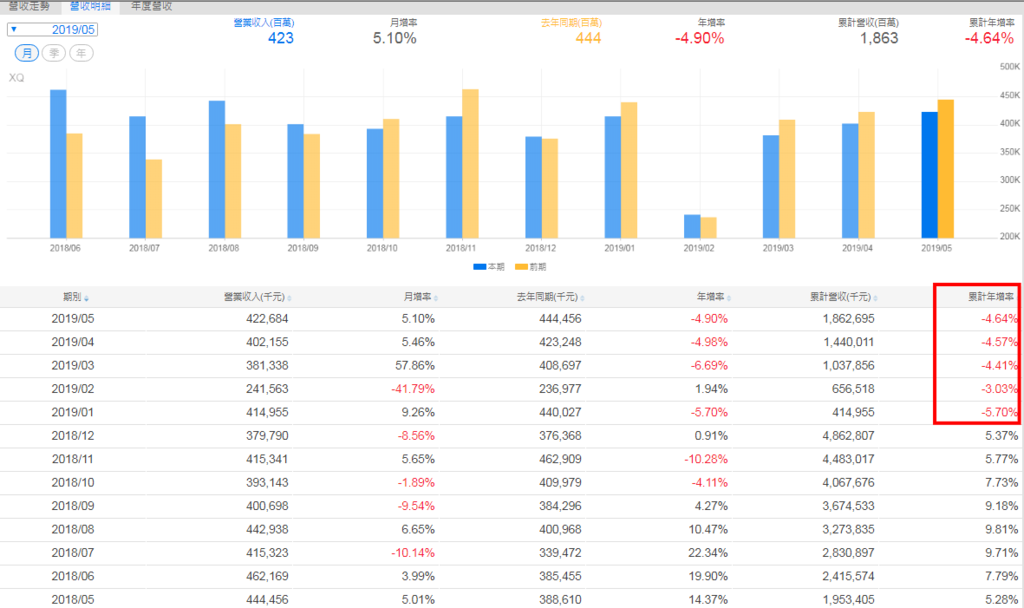Click the sort icon beside 期別 header
Screen dimensions: 1024x608
(86, 298)
